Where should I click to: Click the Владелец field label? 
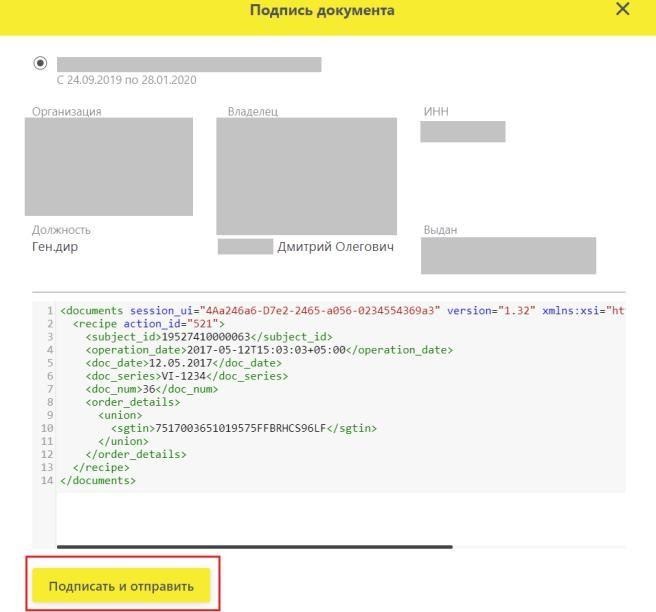pyautogui.click(x=253, y=111)
